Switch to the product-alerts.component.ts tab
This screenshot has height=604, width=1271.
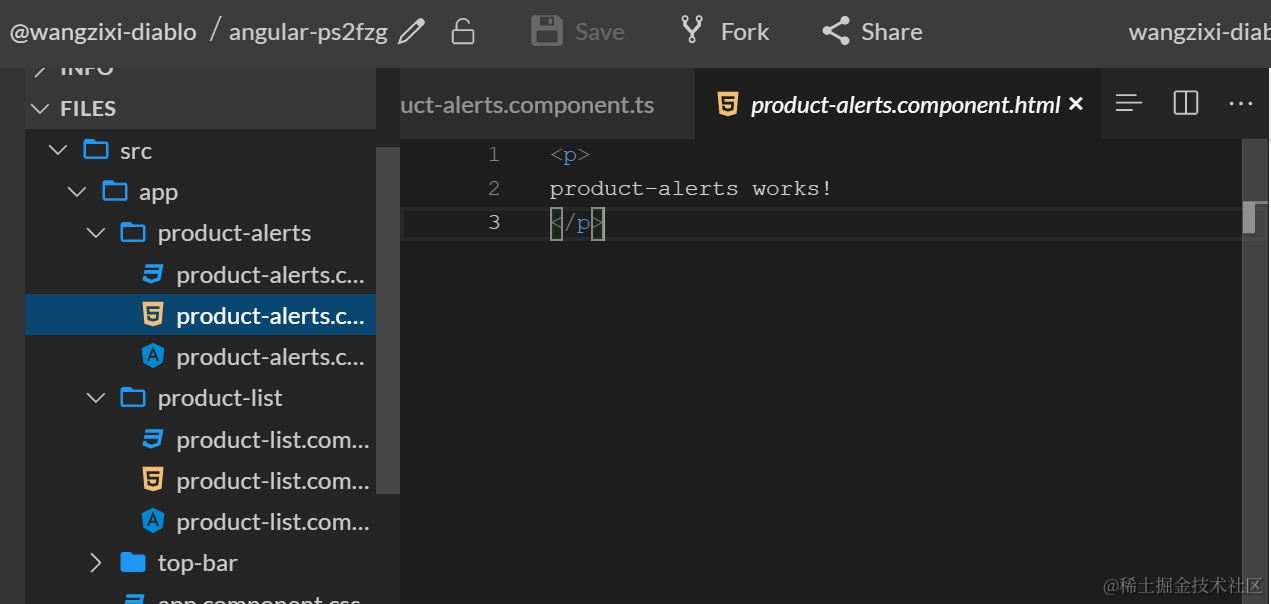pyautogui.click(x=527, y=105)
